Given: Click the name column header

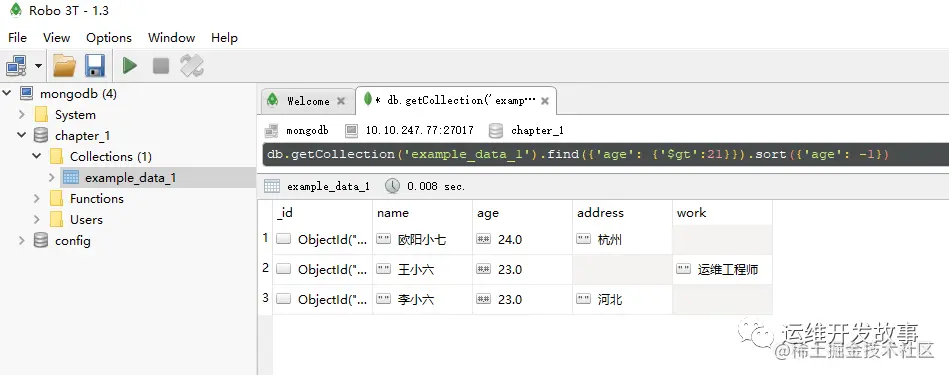Looking at the screenshot, I should pyautogui.click(x=422, y=213).
